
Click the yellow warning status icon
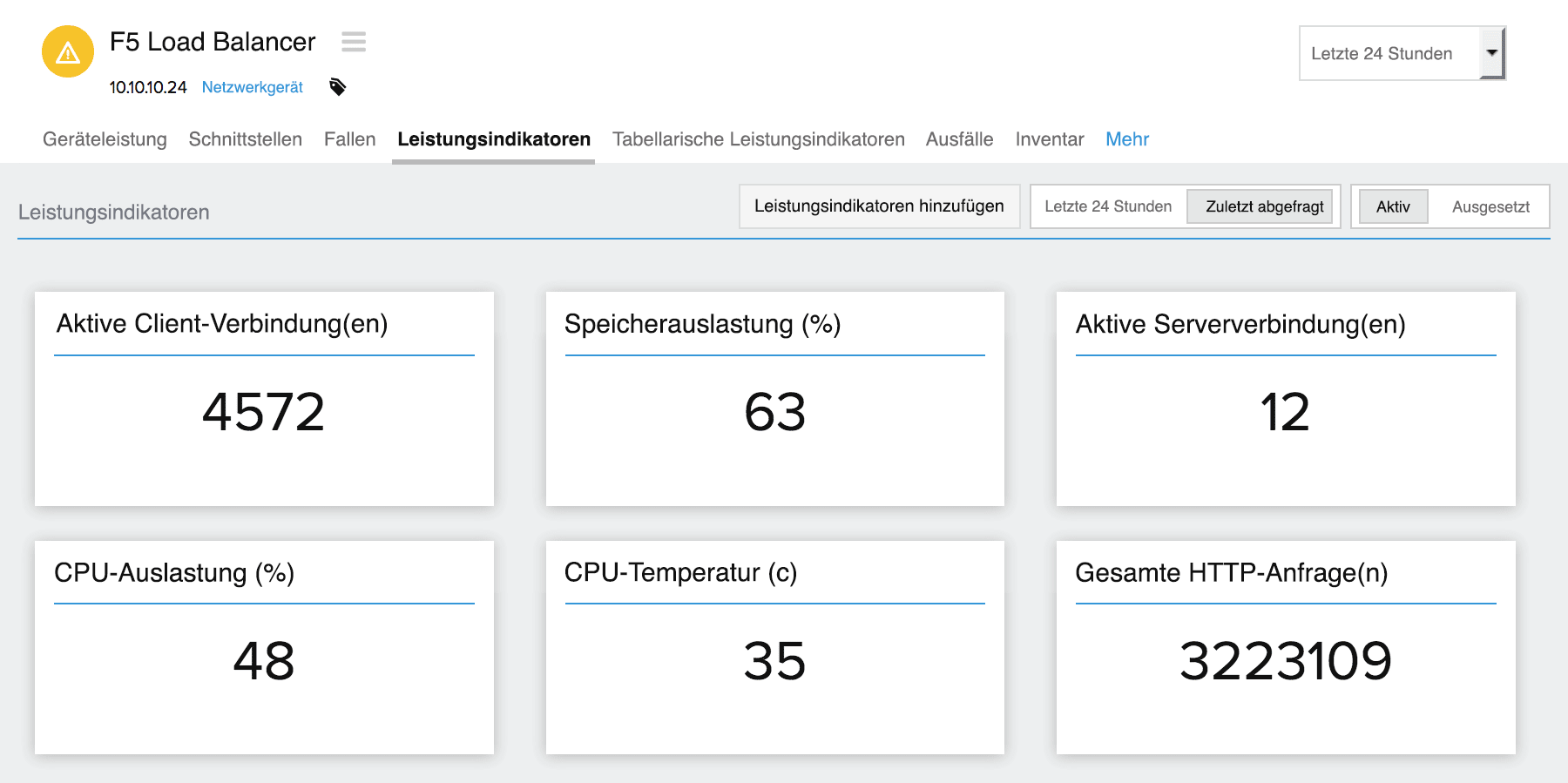point(68,51)
